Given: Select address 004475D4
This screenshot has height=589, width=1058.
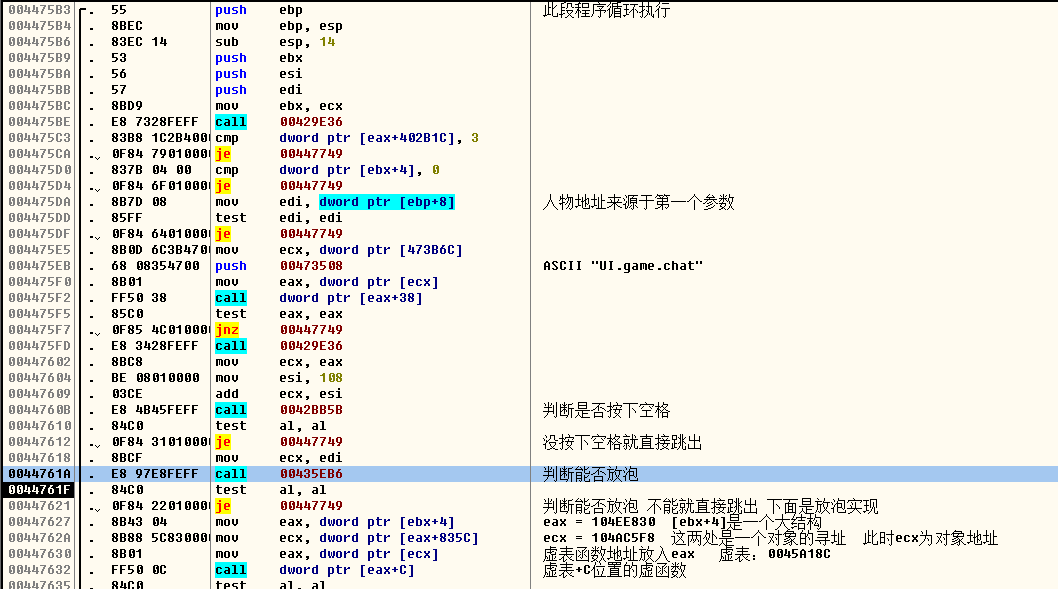Looking at the screenshot, I should 39,186.
